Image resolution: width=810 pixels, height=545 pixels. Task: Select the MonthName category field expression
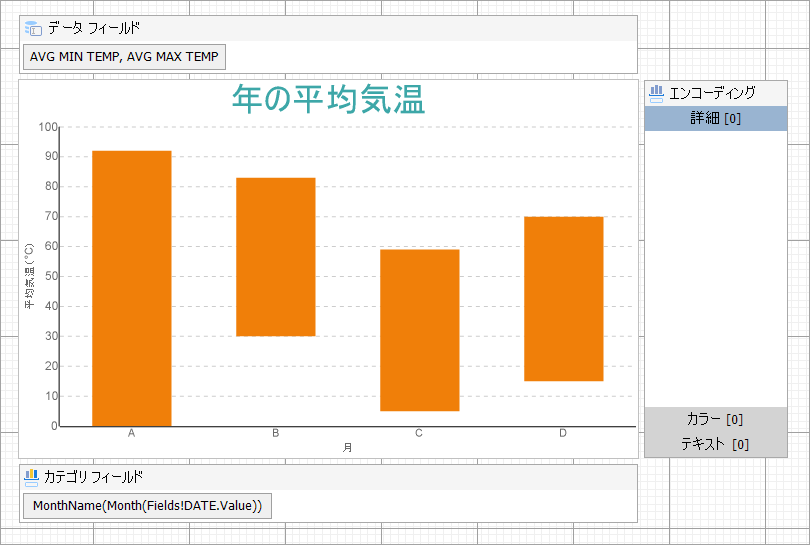pos(147,506)
